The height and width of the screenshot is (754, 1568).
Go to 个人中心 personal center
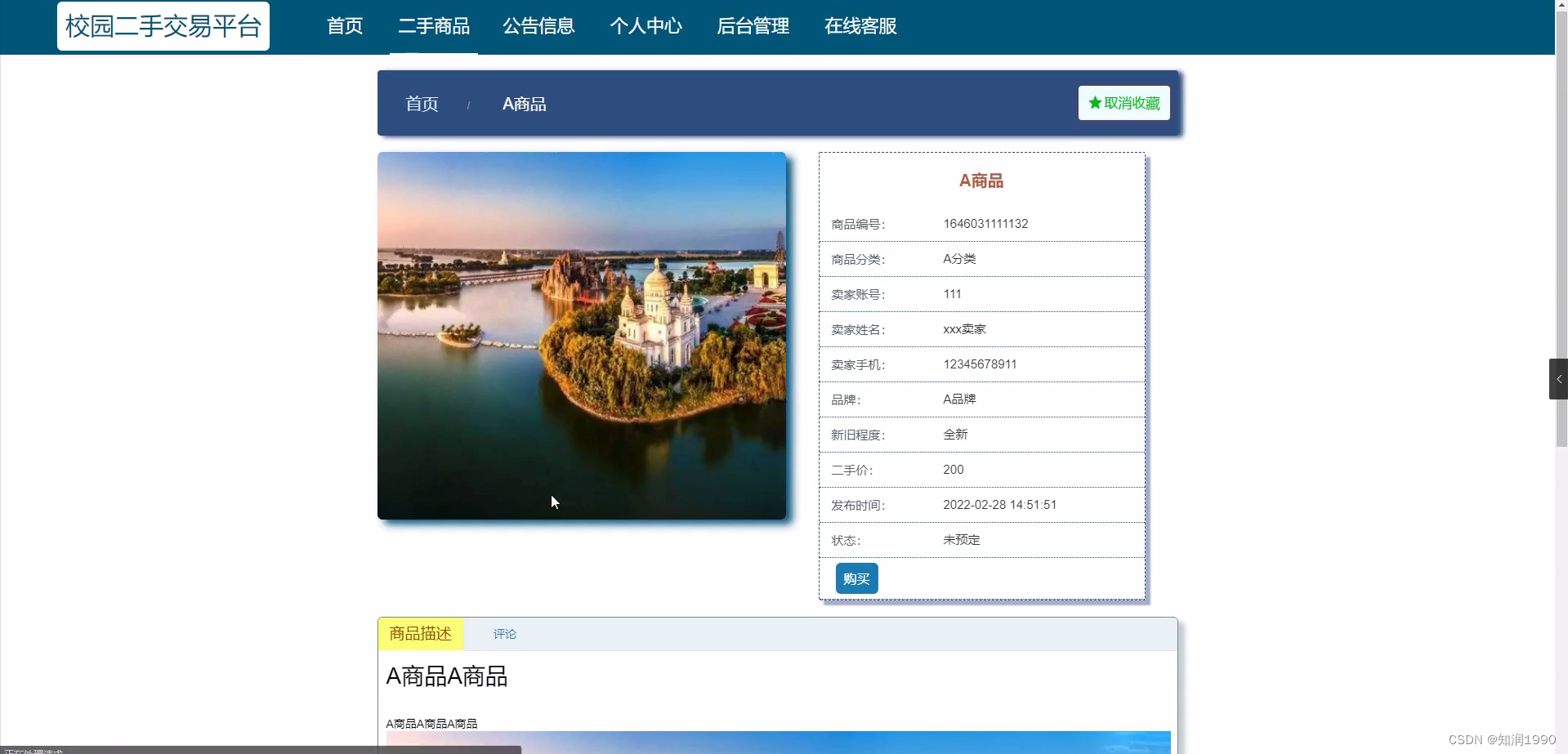tap(646, 26)
